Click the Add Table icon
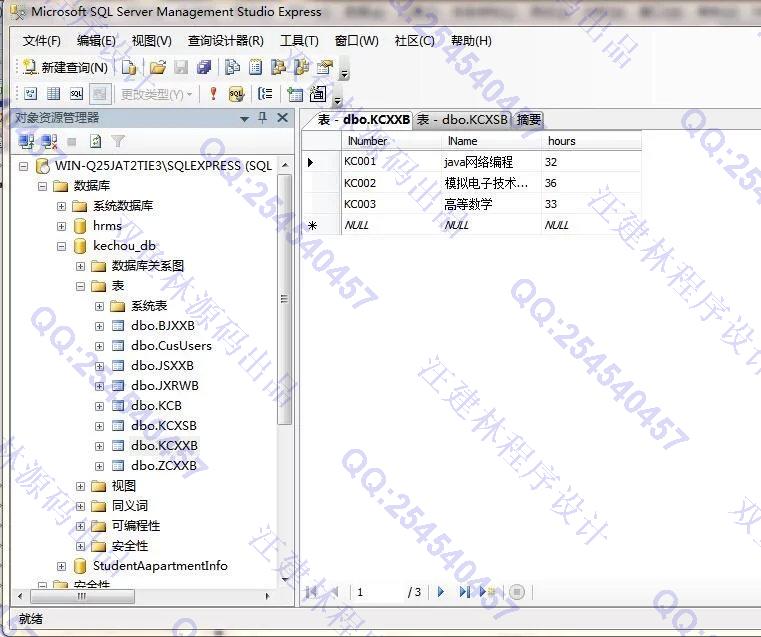The height and width of the screenshot is (637, 761). click(295, 94)
